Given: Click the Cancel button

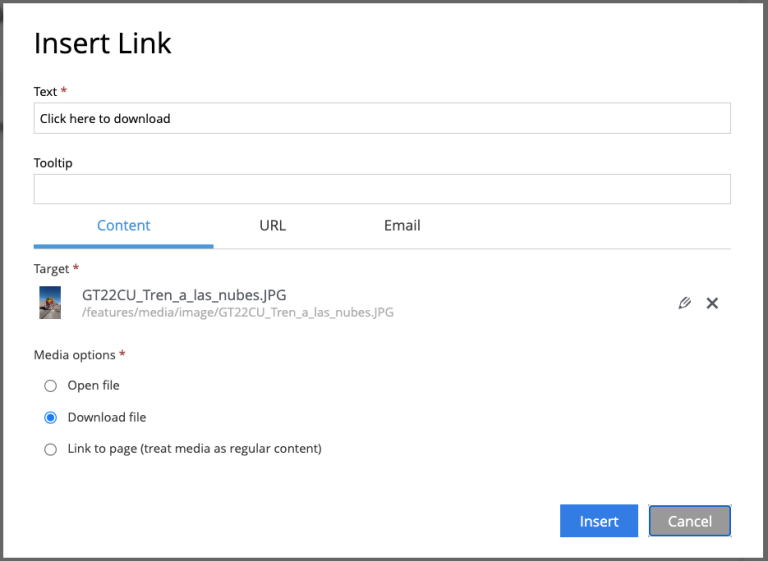Looking at the screenshot, I should coord(690,521).
